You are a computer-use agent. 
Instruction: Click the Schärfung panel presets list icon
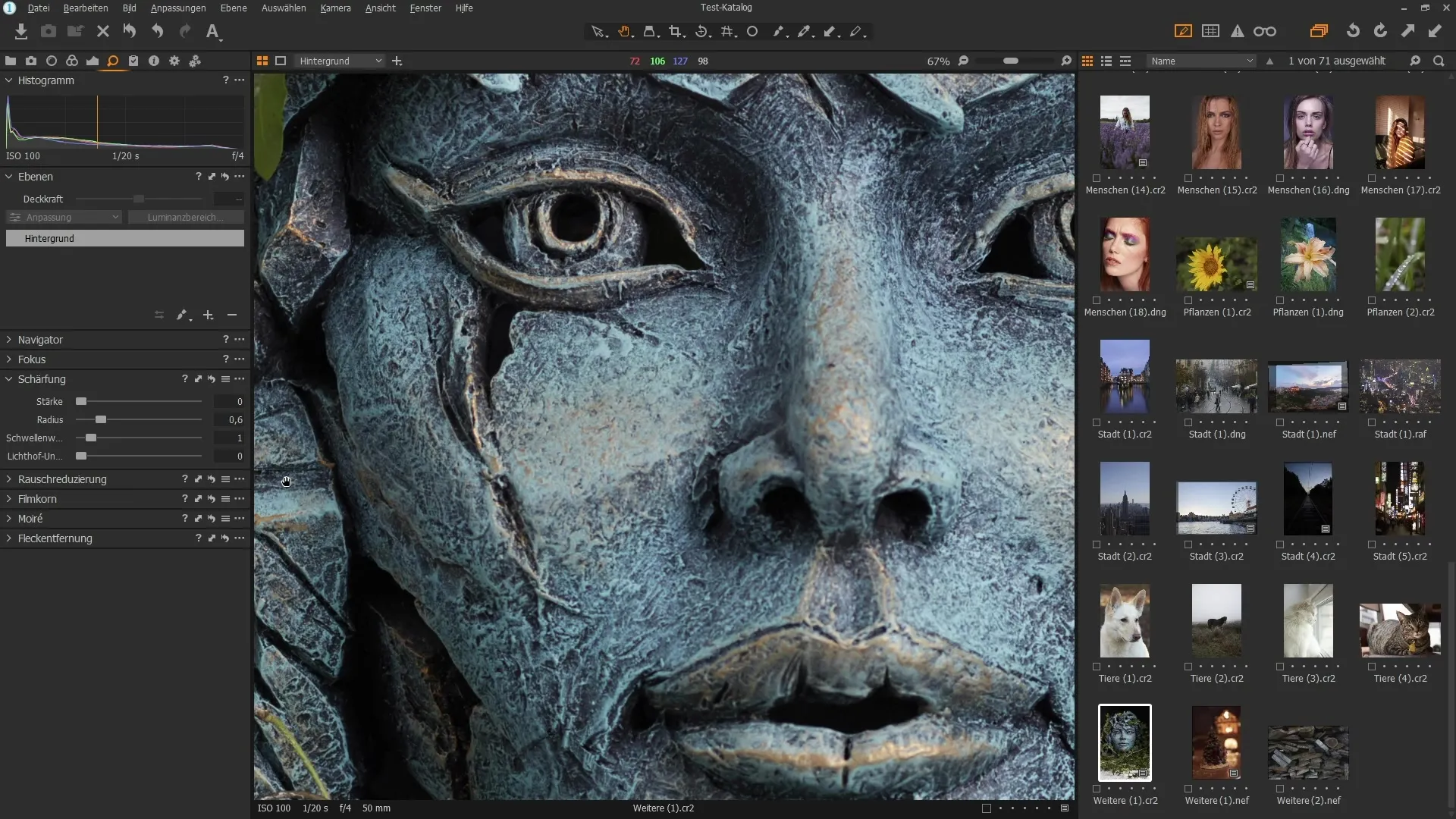coord(225,379)
